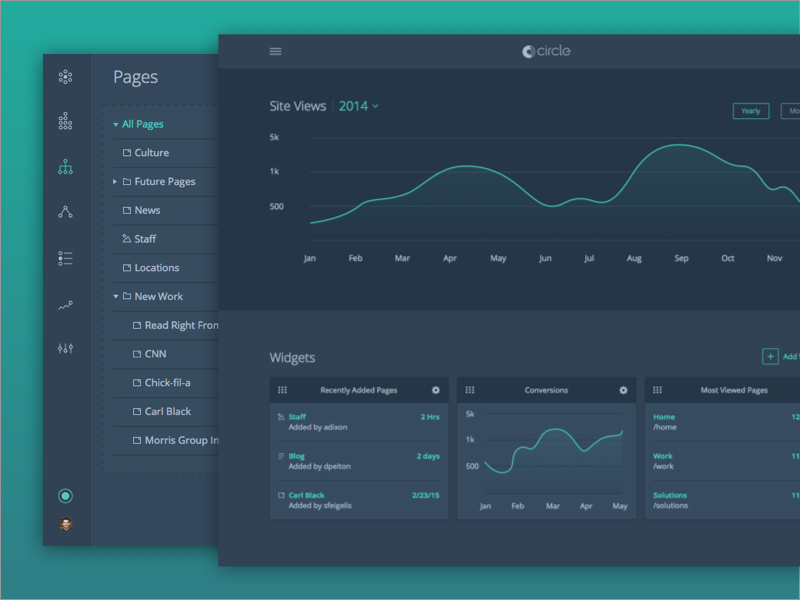This screenshot has width=800, height=600.
Task: Open the sitemap pages icon in sidebar
Action: (x=66, y=166)
